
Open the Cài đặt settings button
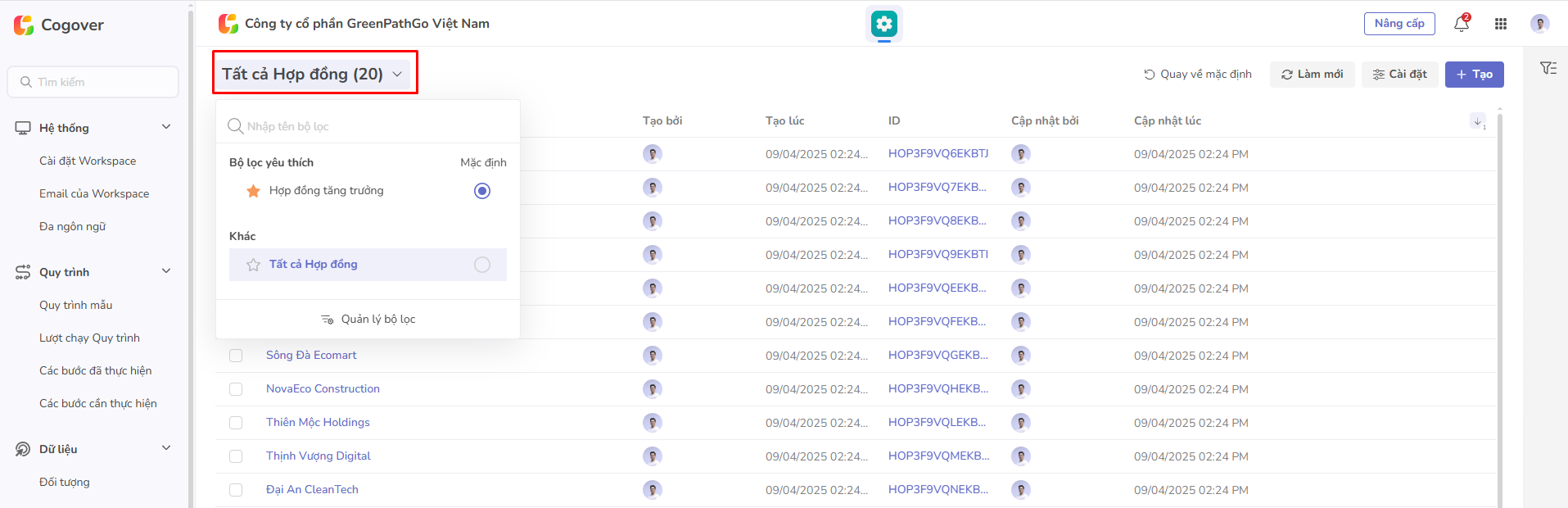coord(1400,75)
